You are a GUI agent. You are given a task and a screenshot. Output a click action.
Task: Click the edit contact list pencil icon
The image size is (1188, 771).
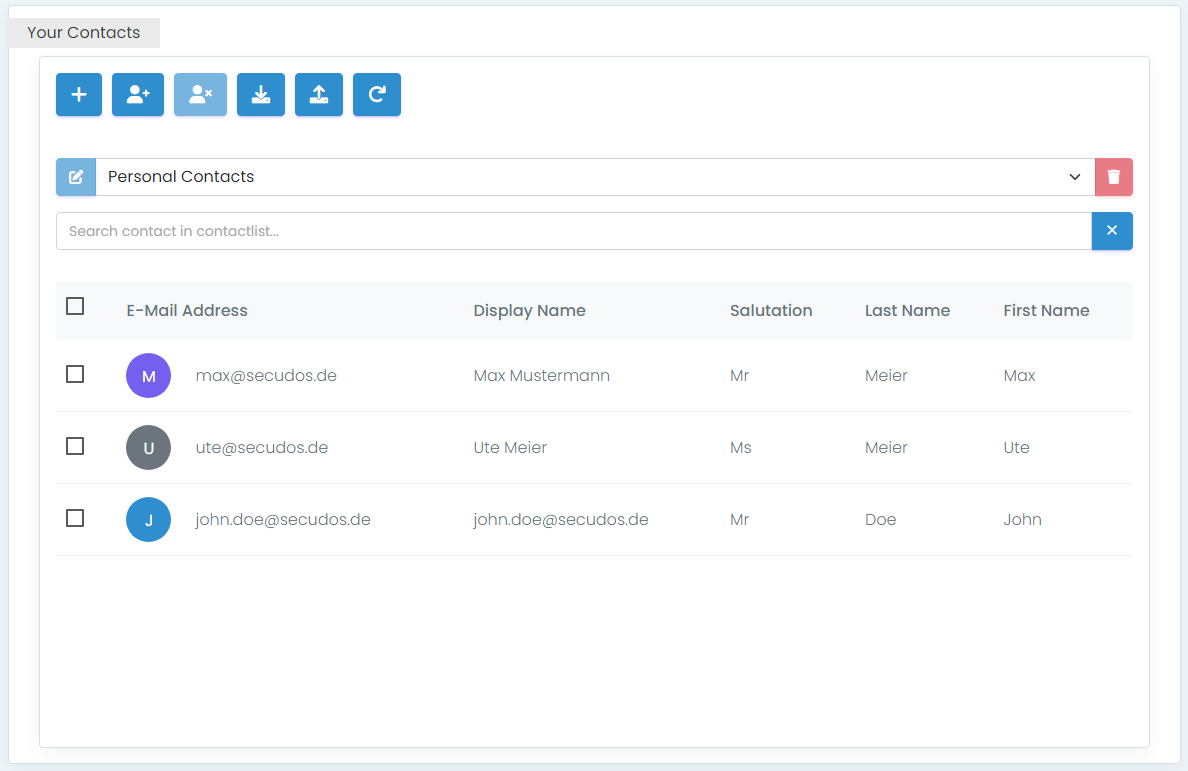click(x=76, y=177)
